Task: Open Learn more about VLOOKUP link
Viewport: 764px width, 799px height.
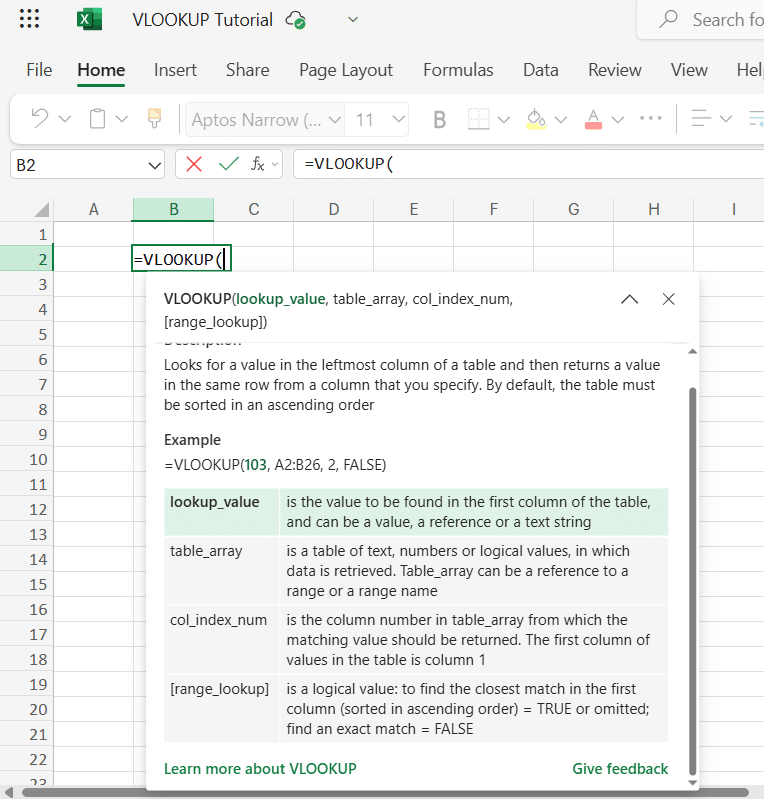Action: pyautogui.click(x=260, y=768)
